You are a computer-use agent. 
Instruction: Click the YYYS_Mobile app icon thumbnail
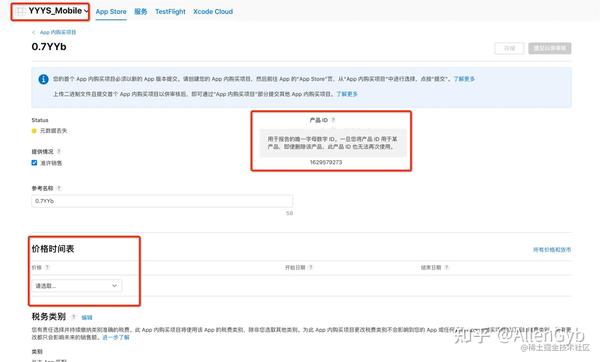(21, 11)
